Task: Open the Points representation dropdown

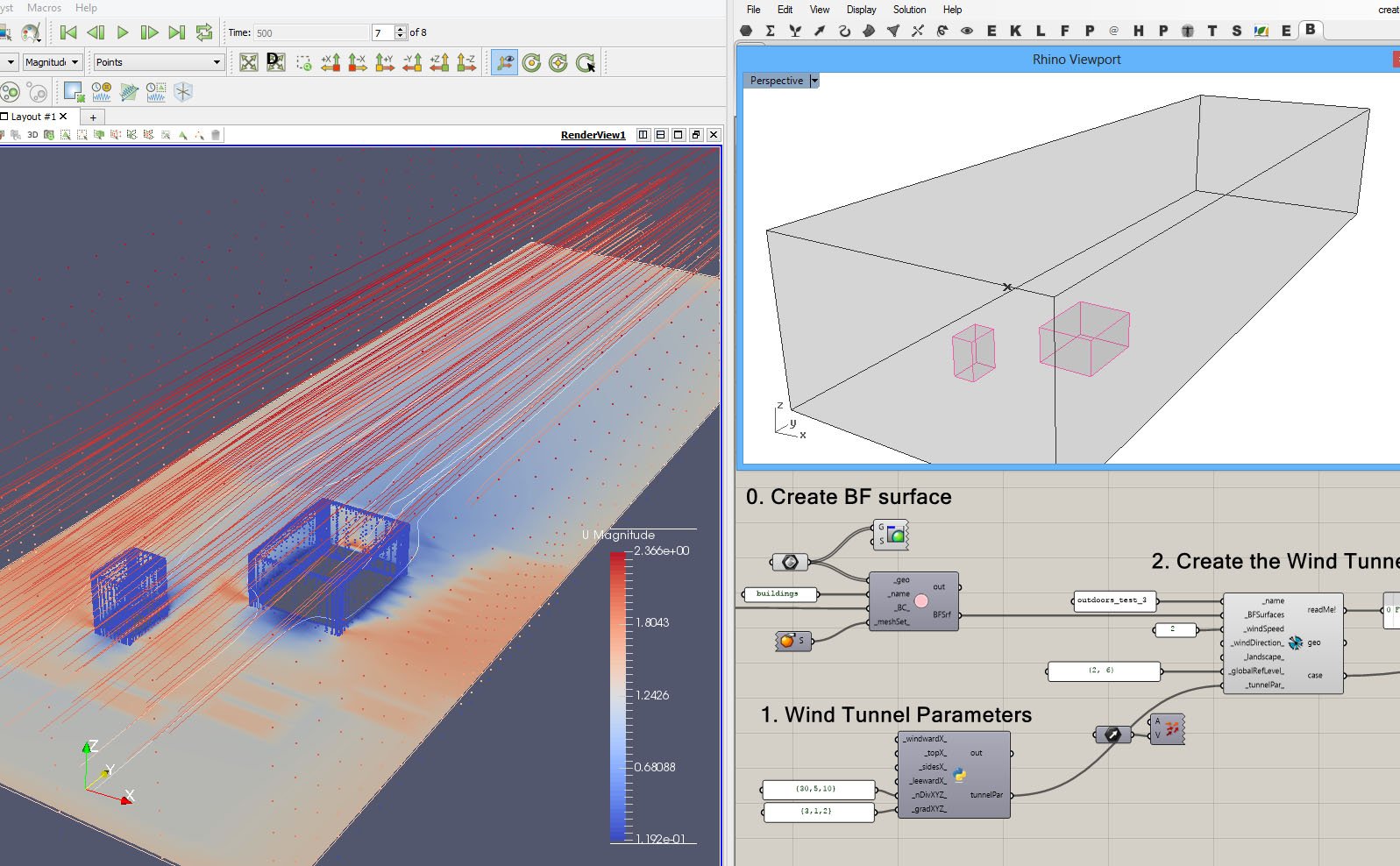Action: [x=159, y=62]
